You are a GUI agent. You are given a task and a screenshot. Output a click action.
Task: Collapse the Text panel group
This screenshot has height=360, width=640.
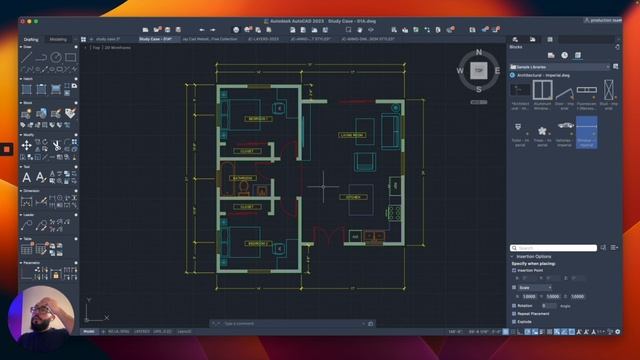(21, 167)
